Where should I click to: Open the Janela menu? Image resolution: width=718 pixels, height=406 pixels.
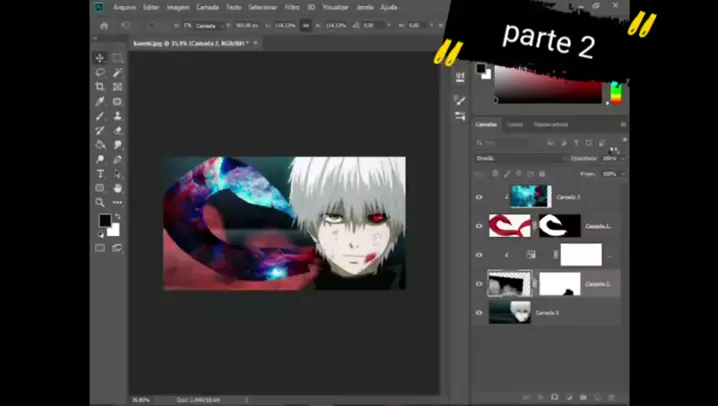click(x=364, y=7)
